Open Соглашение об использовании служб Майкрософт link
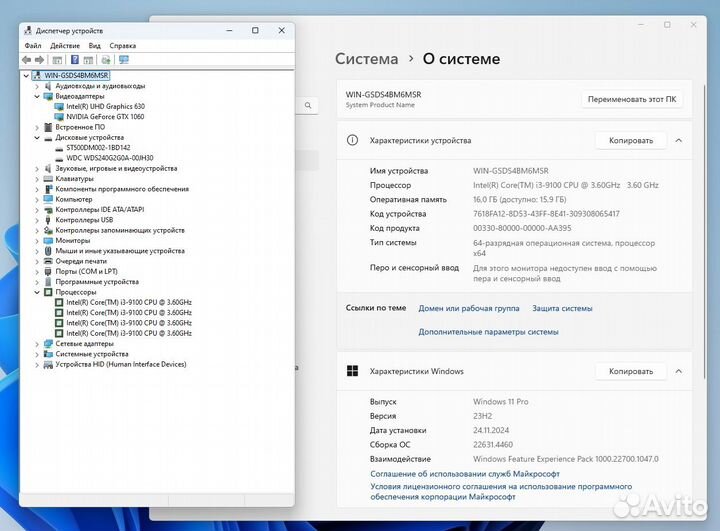Image resolution: width=720 pixels, height=531 pixels. click(x=465, y=474)
